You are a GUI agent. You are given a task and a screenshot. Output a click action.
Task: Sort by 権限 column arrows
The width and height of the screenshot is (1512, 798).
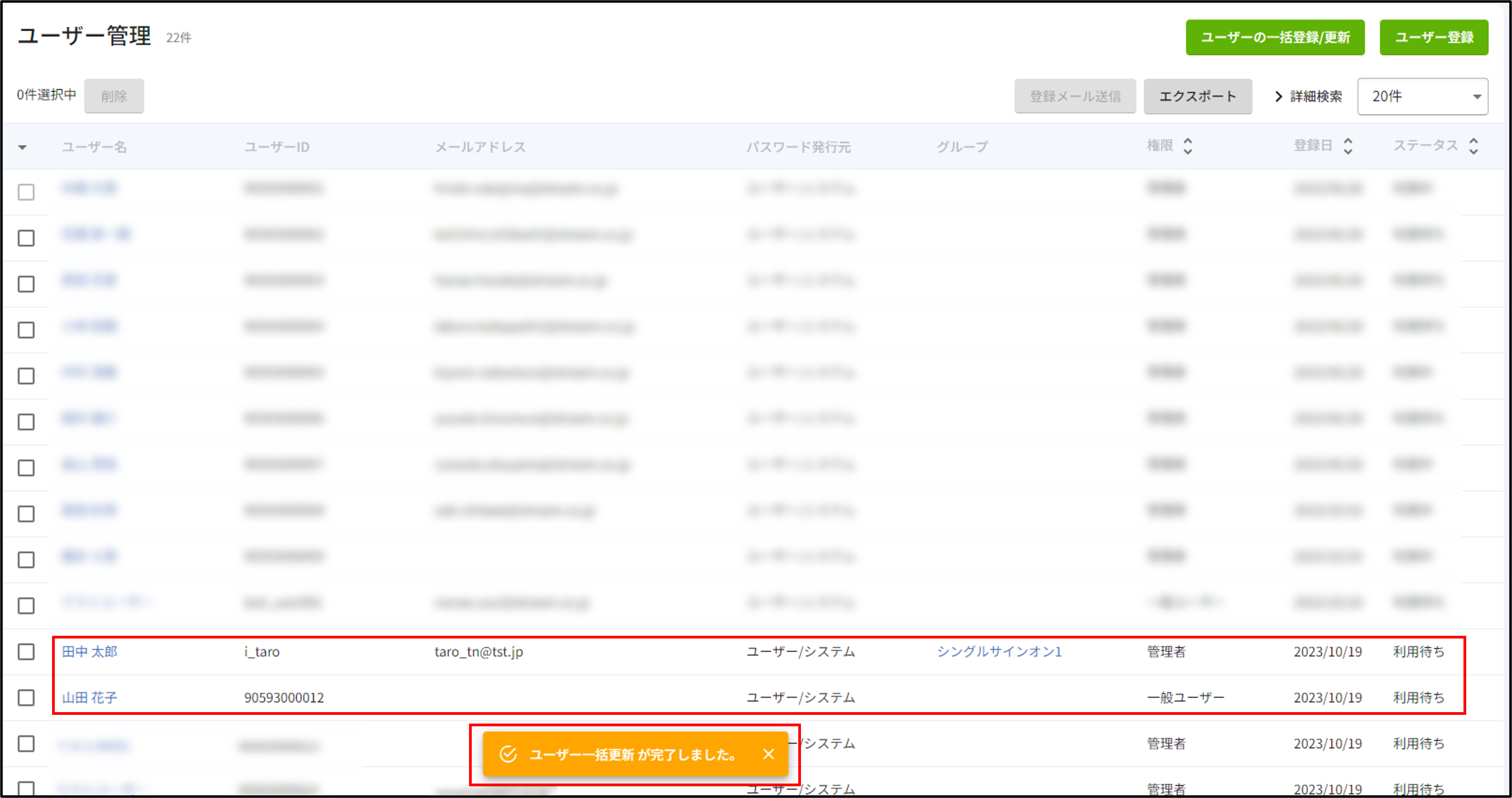(1187, 146)
